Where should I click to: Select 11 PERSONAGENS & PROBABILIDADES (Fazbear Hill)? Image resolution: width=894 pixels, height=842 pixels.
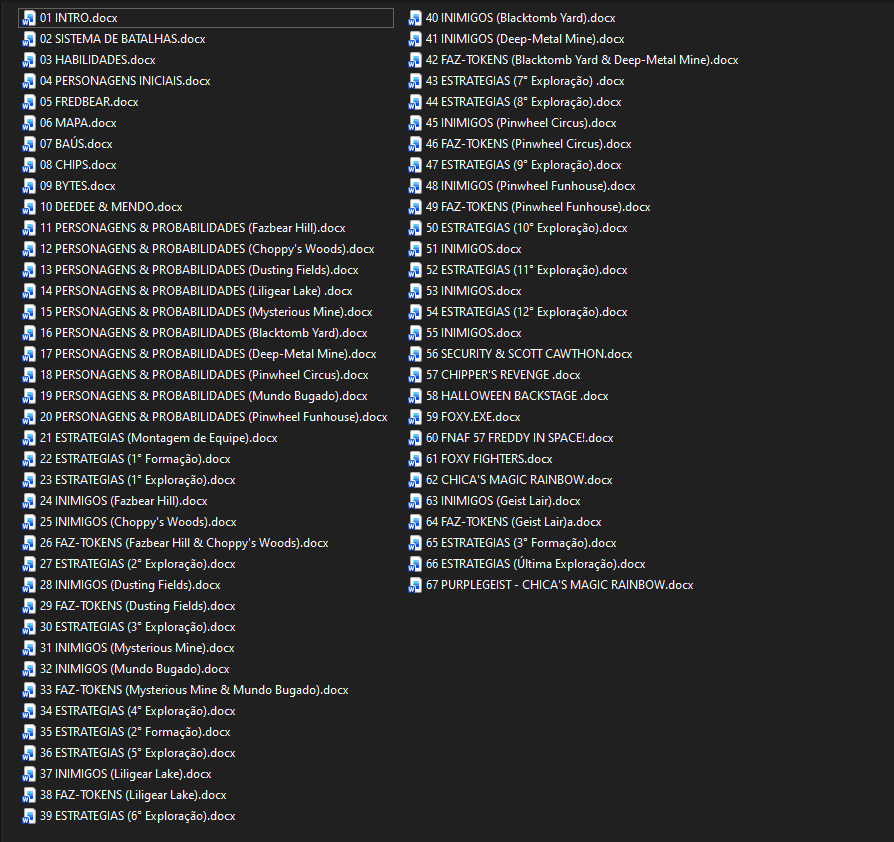point(193,228)
